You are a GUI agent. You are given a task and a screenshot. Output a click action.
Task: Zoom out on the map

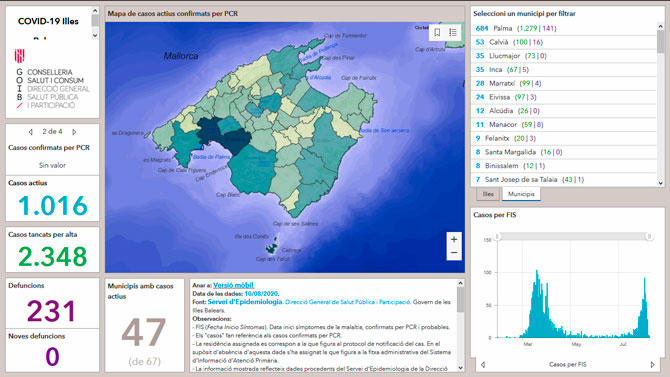[x=454, y=253]
